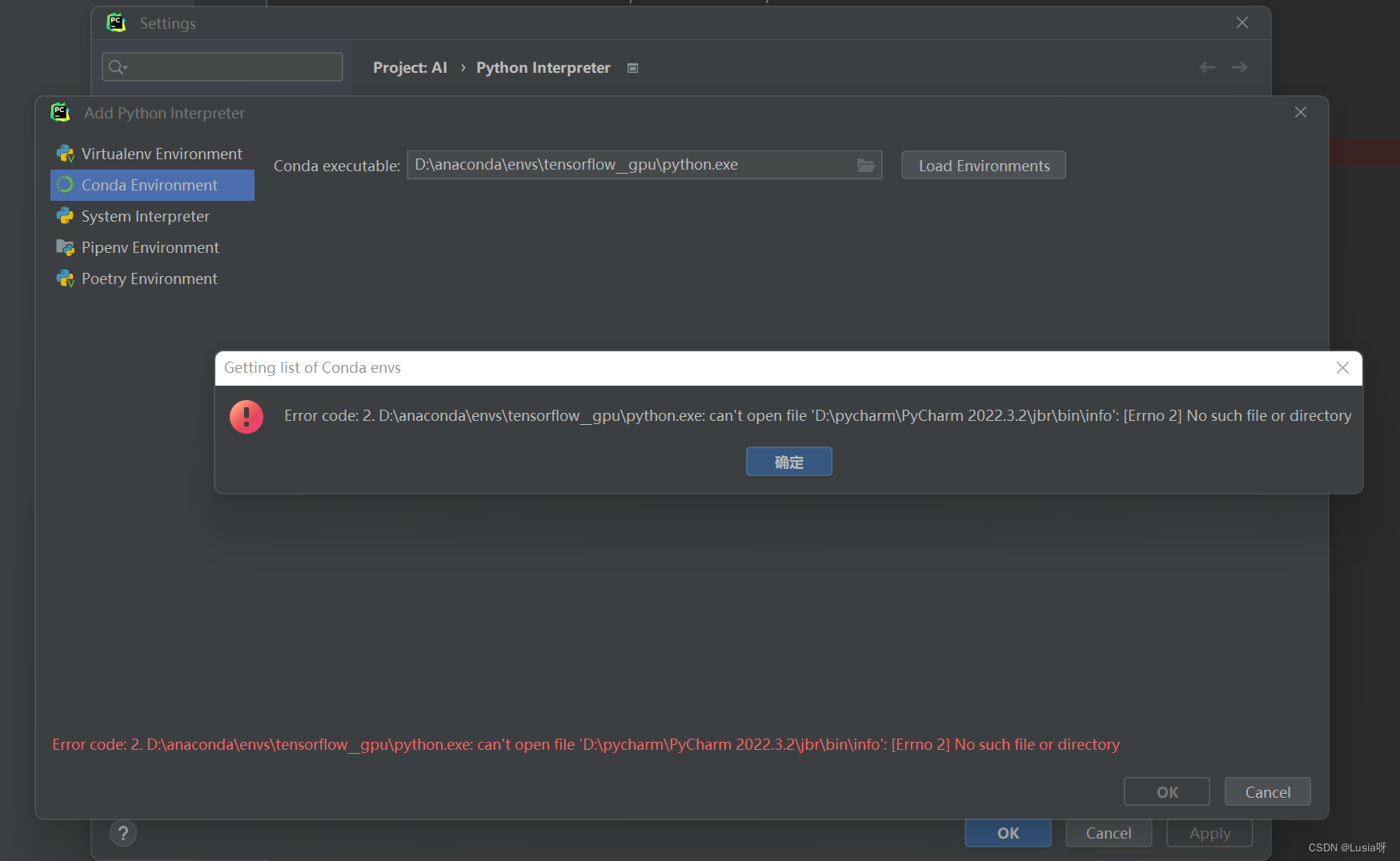The image size is (1400, 861).
Task: Click the Getting list of Conda envs title
Action: tap(312, 368)
